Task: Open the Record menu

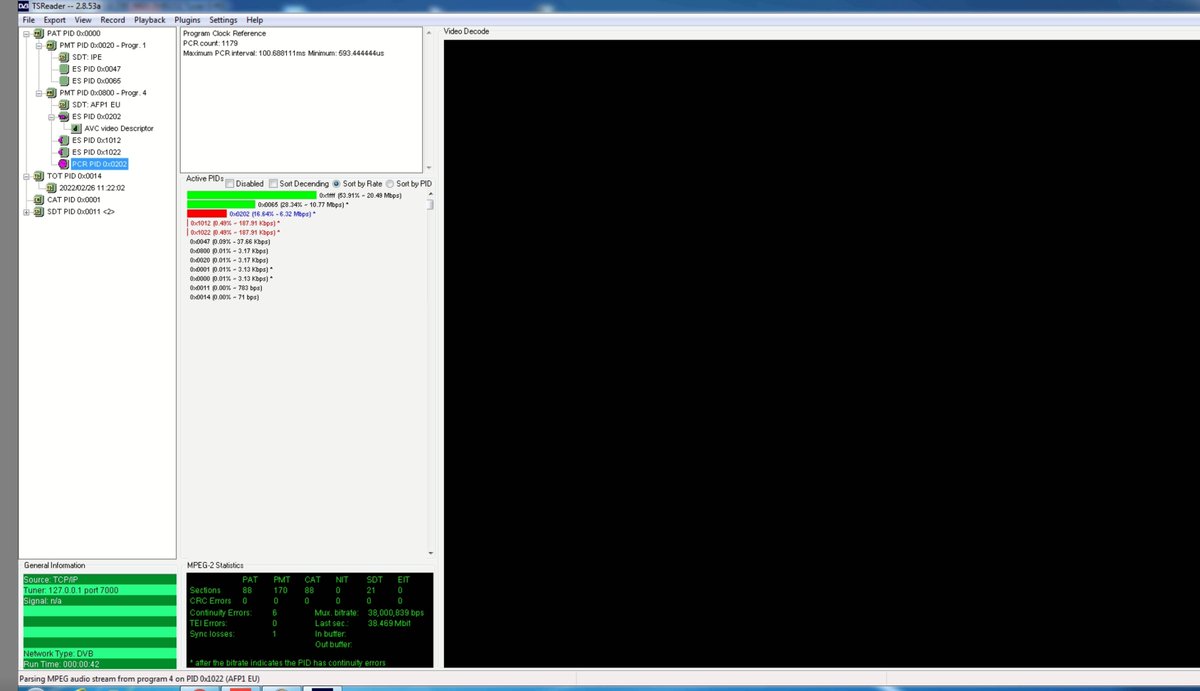Action: pos(113,20)
